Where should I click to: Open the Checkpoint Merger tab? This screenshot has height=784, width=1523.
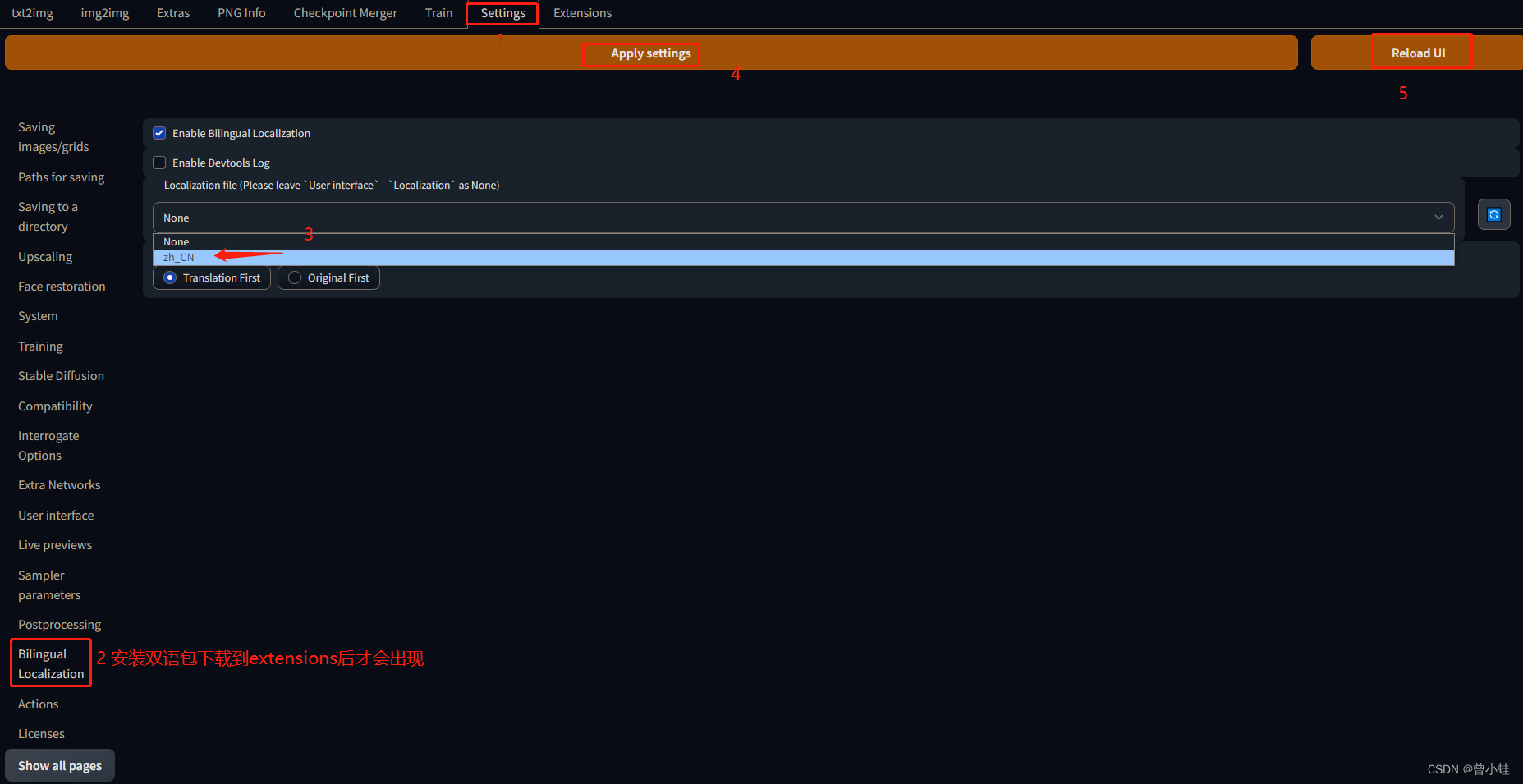346,13
